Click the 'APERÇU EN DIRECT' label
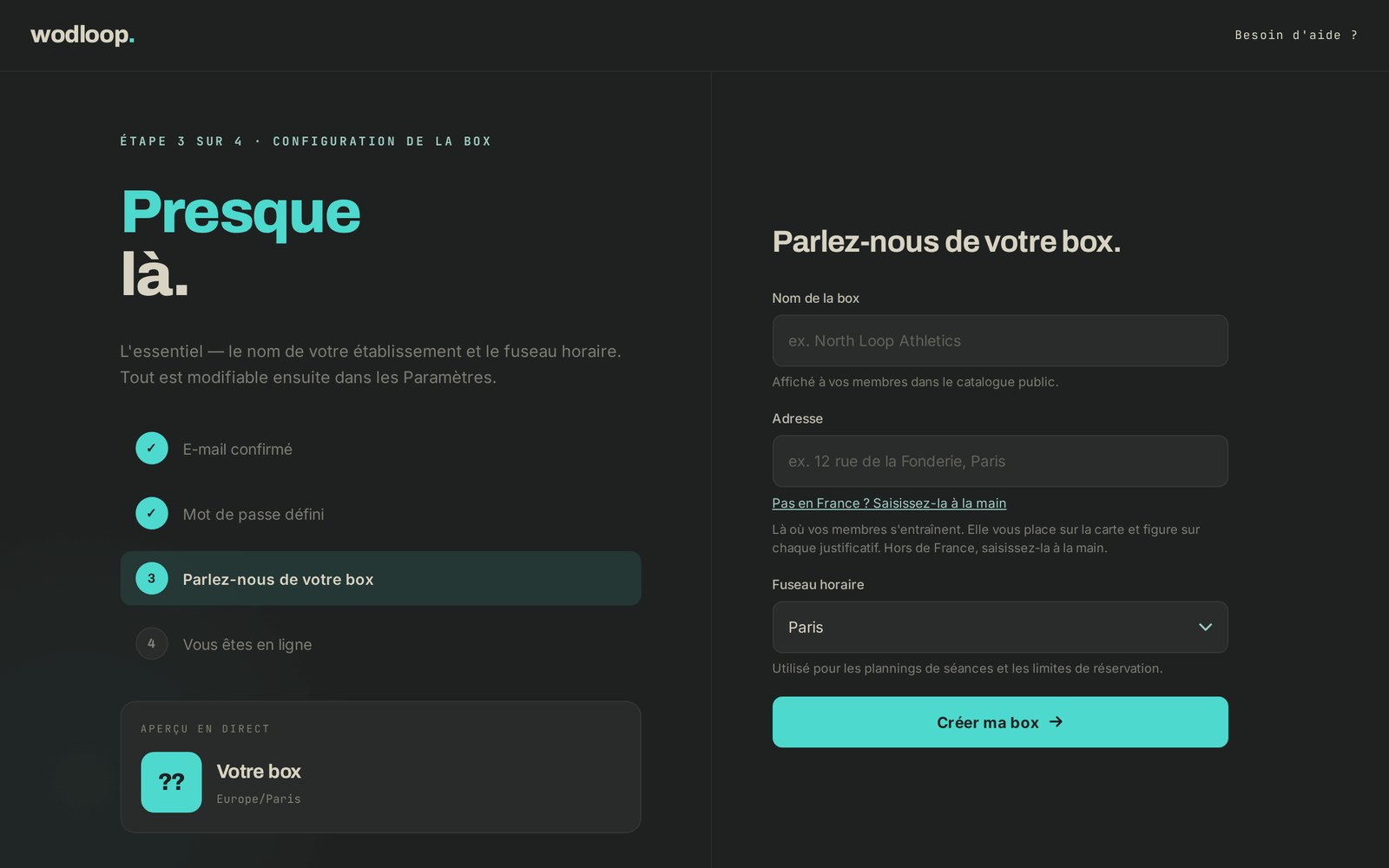Viewport: 1389px width, 868px height. click(206, 729)
